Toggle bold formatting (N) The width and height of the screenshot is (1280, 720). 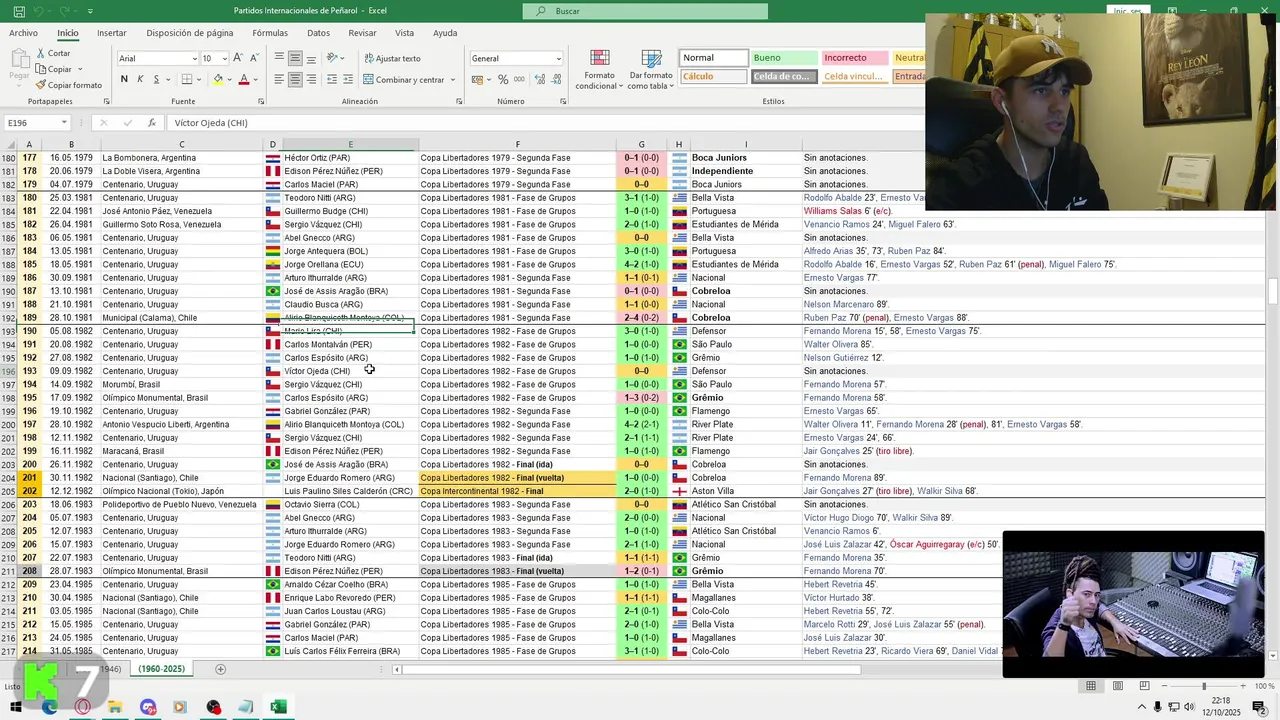point(124,79)
